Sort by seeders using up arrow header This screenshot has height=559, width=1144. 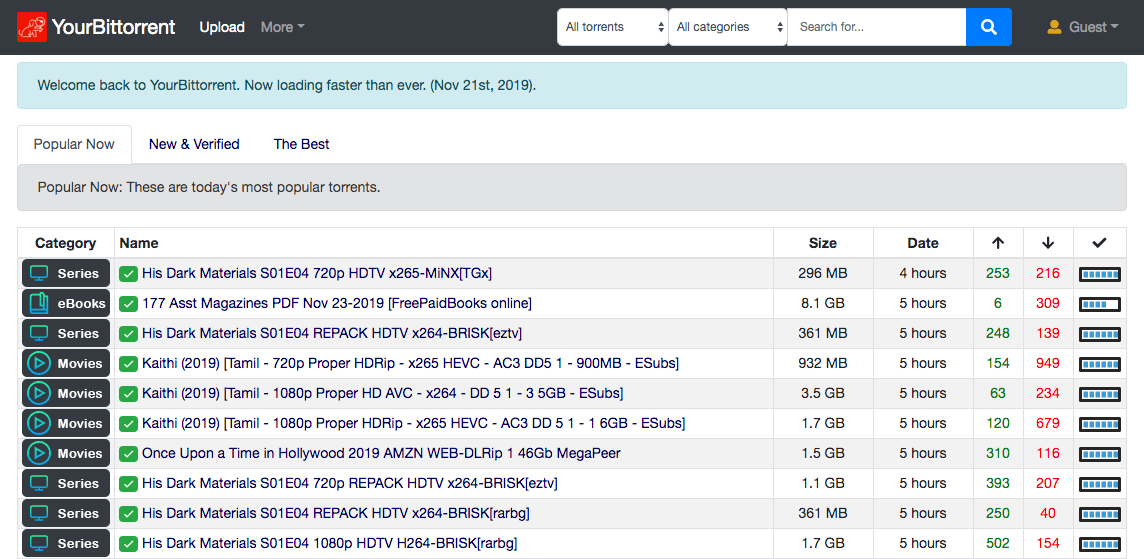click(998, 243)
